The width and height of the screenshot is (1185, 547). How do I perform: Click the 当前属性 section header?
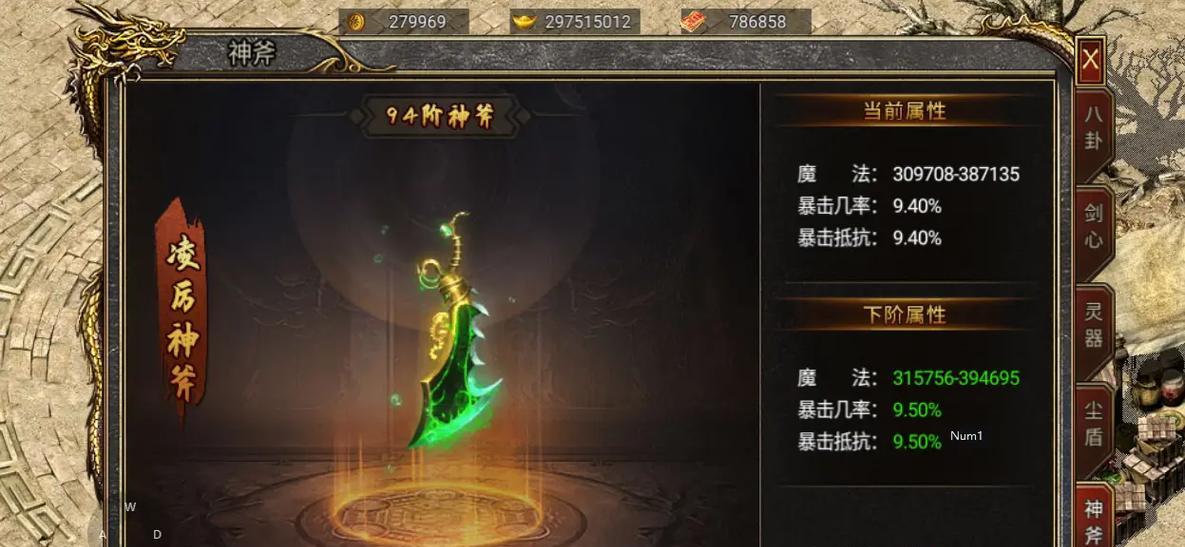coord(905,112)
